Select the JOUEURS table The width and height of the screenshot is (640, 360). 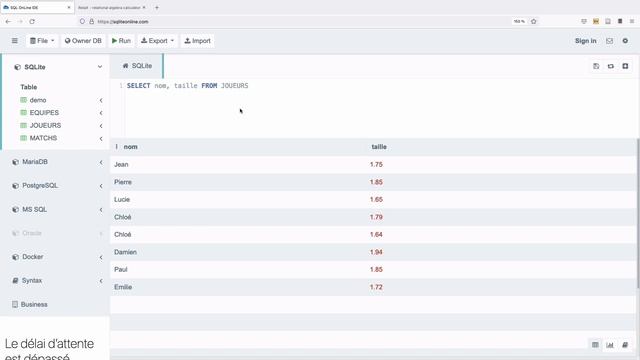[x=45, y=125]
